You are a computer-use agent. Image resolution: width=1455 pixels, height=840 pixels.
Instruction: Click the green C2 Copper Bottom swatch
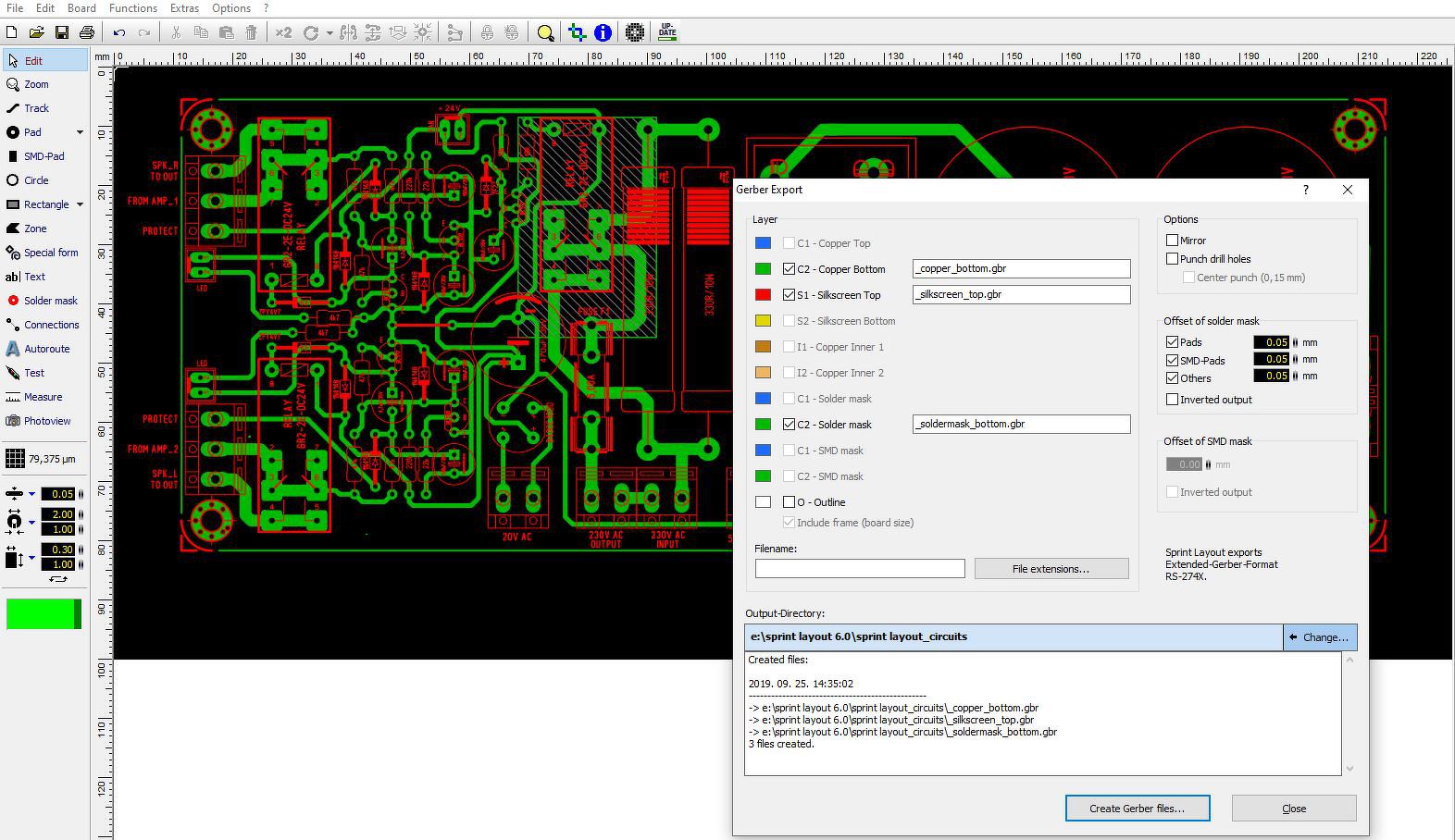[x=763, y=269]
